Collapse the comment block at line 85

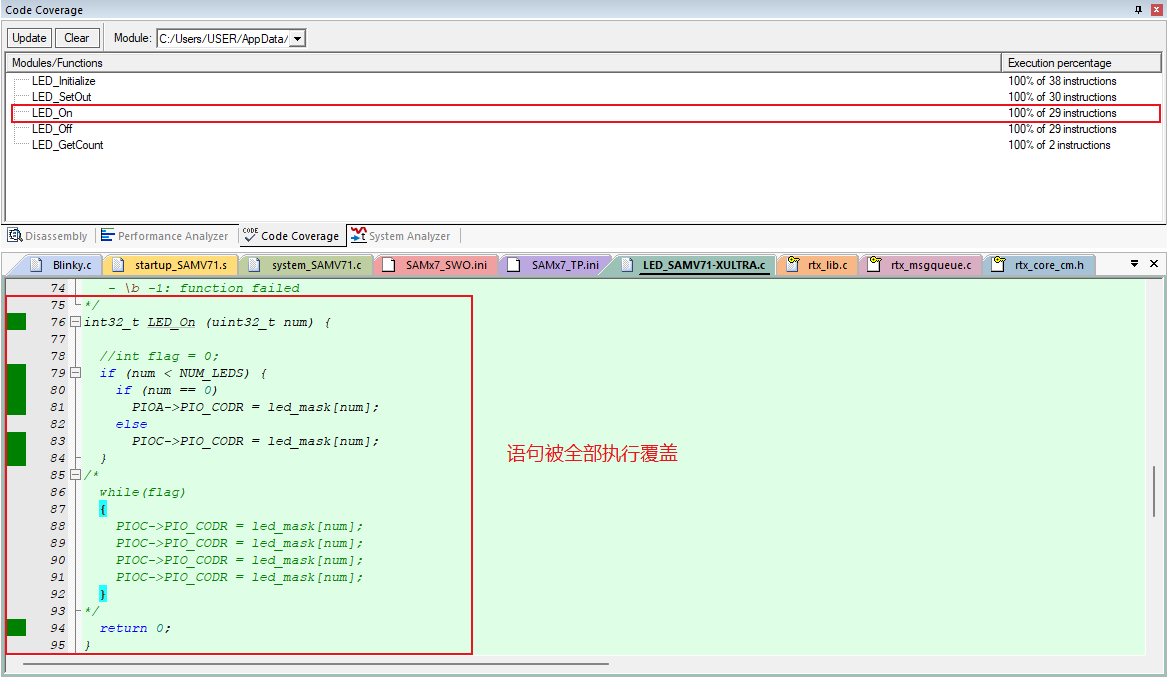click(x=75, y=475)
